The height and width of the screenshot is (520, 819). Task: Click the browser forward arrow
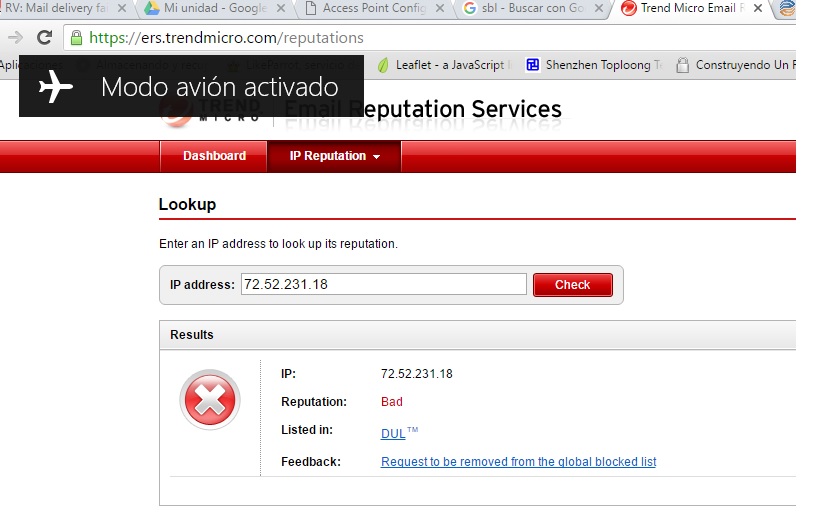(16, 38)
